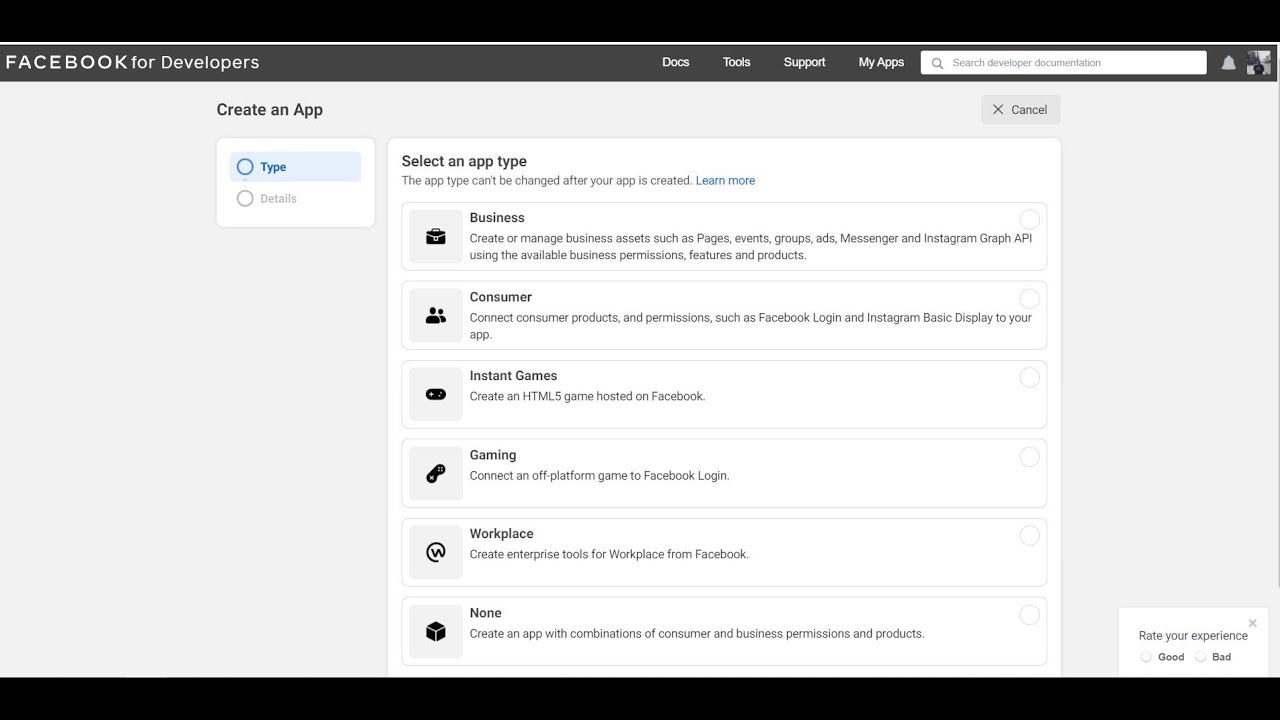Focus the developer documentation search field

[1064, 62]
